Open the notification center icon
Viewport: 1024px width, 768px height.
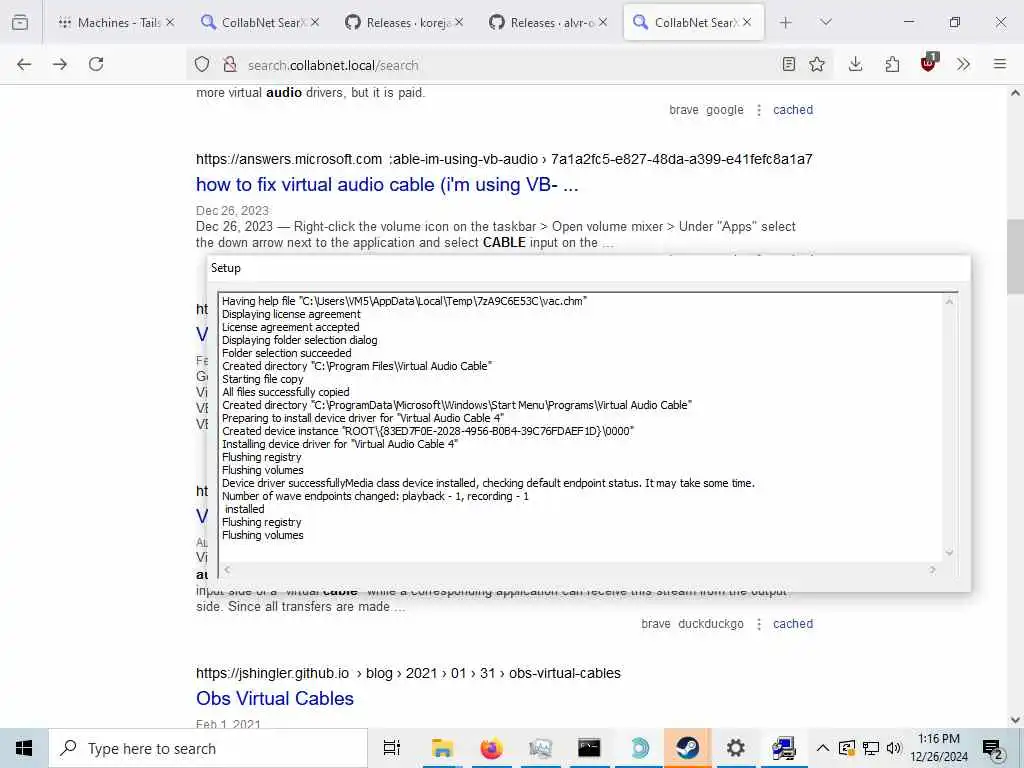[993, 749]
